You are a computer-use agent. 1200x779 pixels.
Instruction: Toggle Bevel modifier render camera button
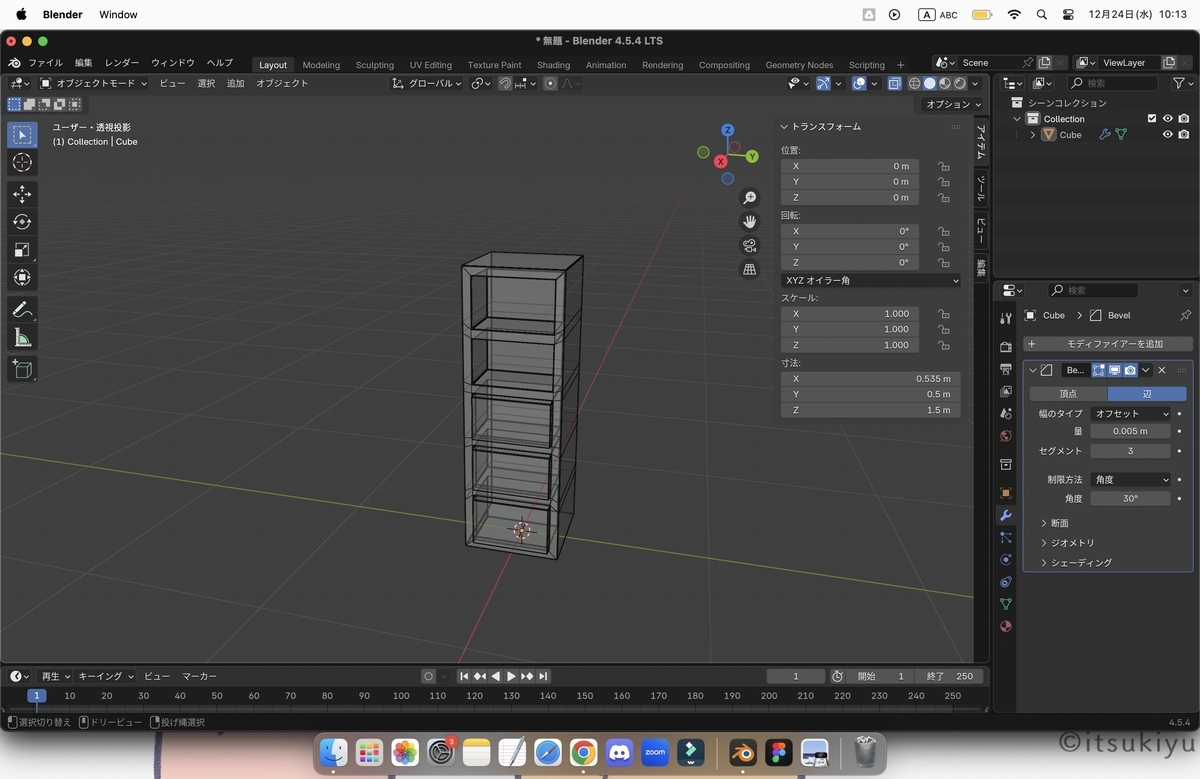tap(1130, 370)
